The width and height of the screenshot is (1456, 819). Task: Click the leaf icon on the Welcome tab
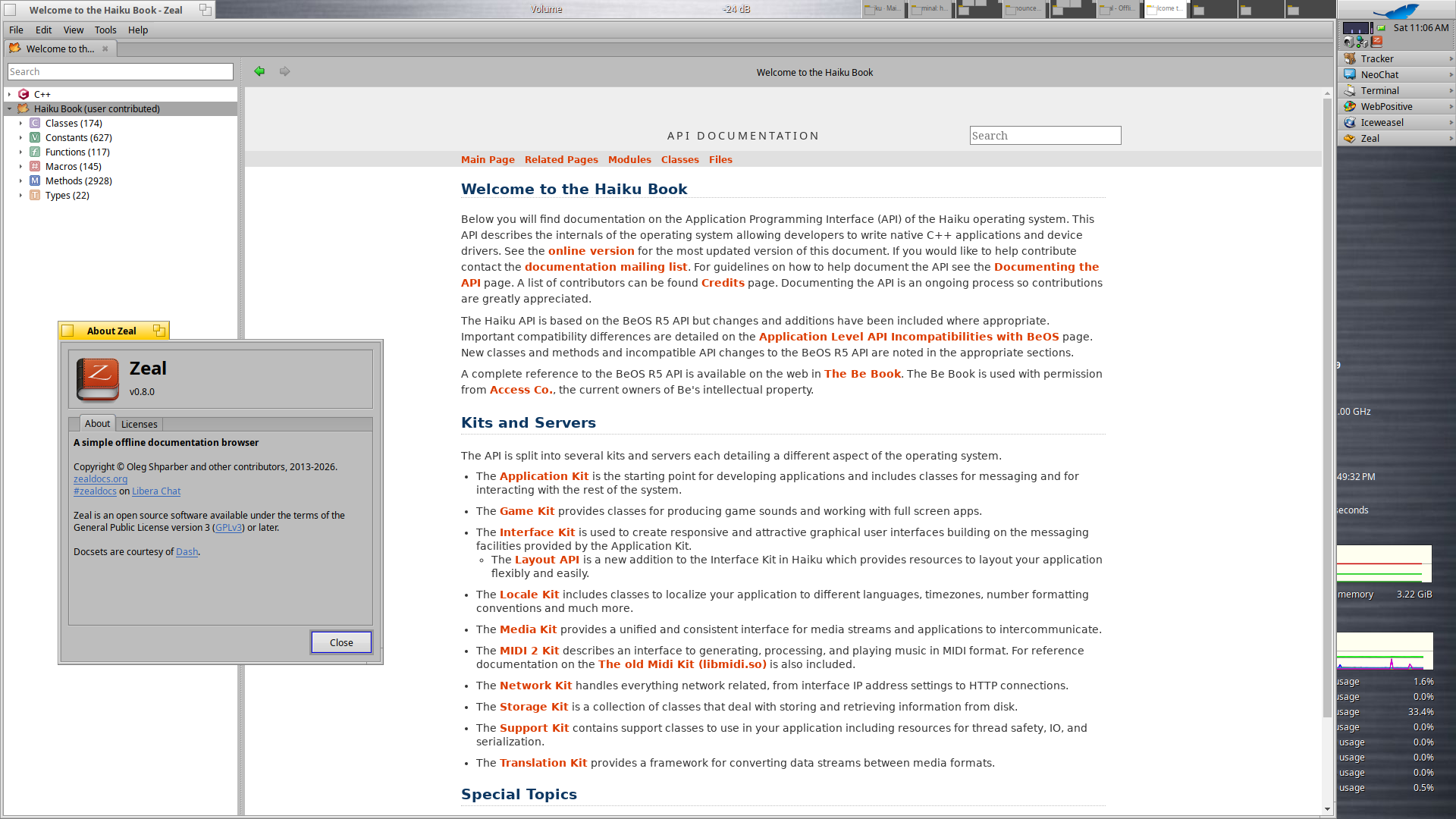point(14,48)
